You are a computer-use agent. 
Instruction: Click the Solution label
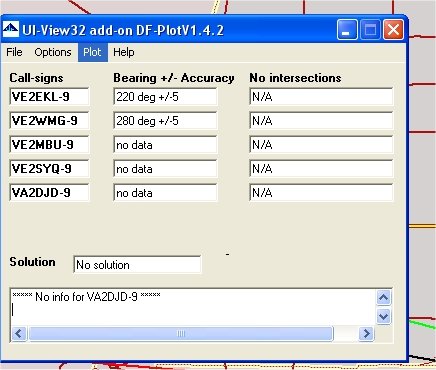pyautogui.click(x=32, y=262)
